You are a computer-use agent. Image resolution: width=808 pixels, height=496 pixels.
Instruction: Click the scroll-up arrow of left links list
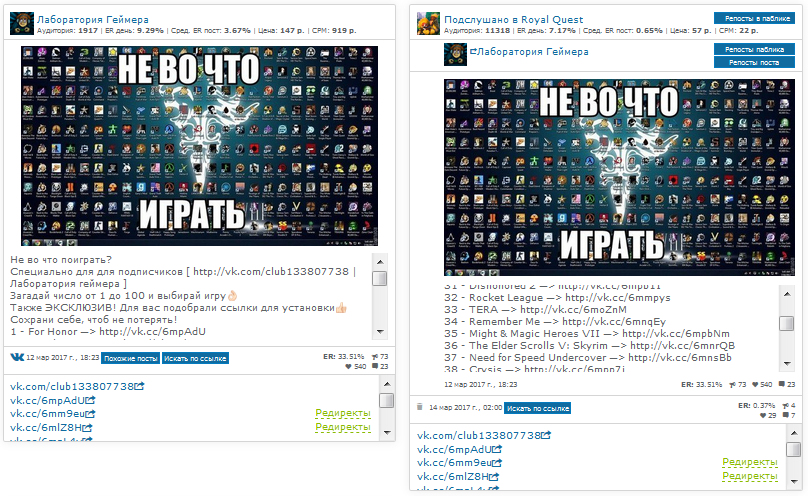387,384
